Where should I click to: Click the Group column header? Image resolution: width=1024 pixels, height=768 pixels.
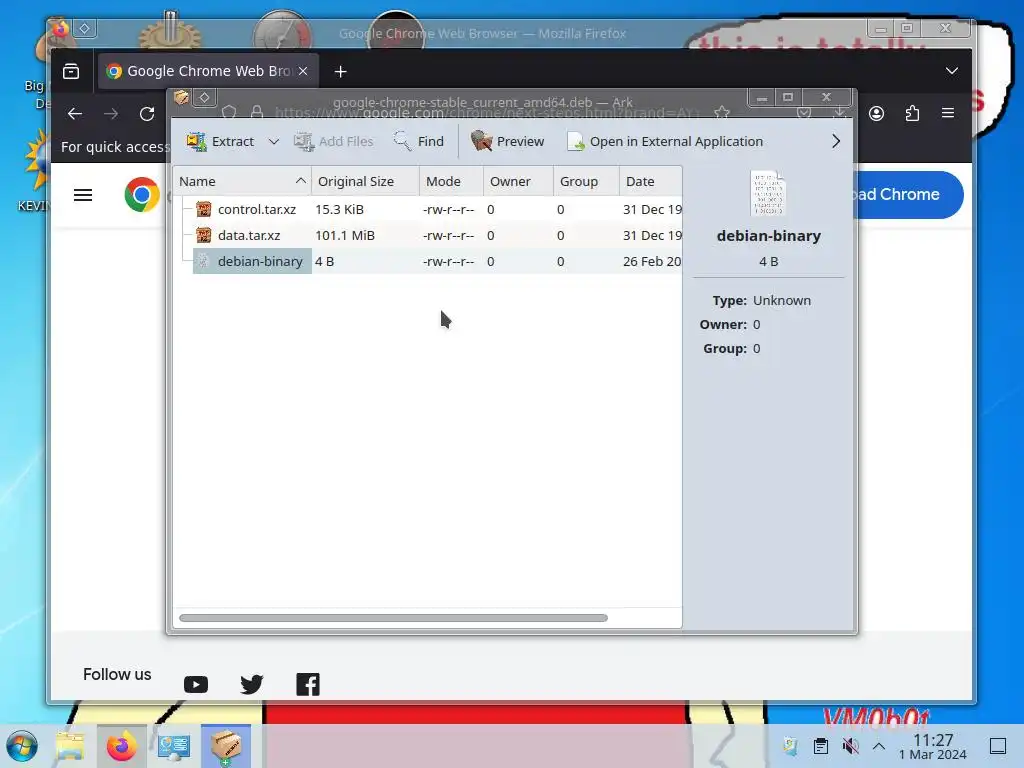coord(586,182)
